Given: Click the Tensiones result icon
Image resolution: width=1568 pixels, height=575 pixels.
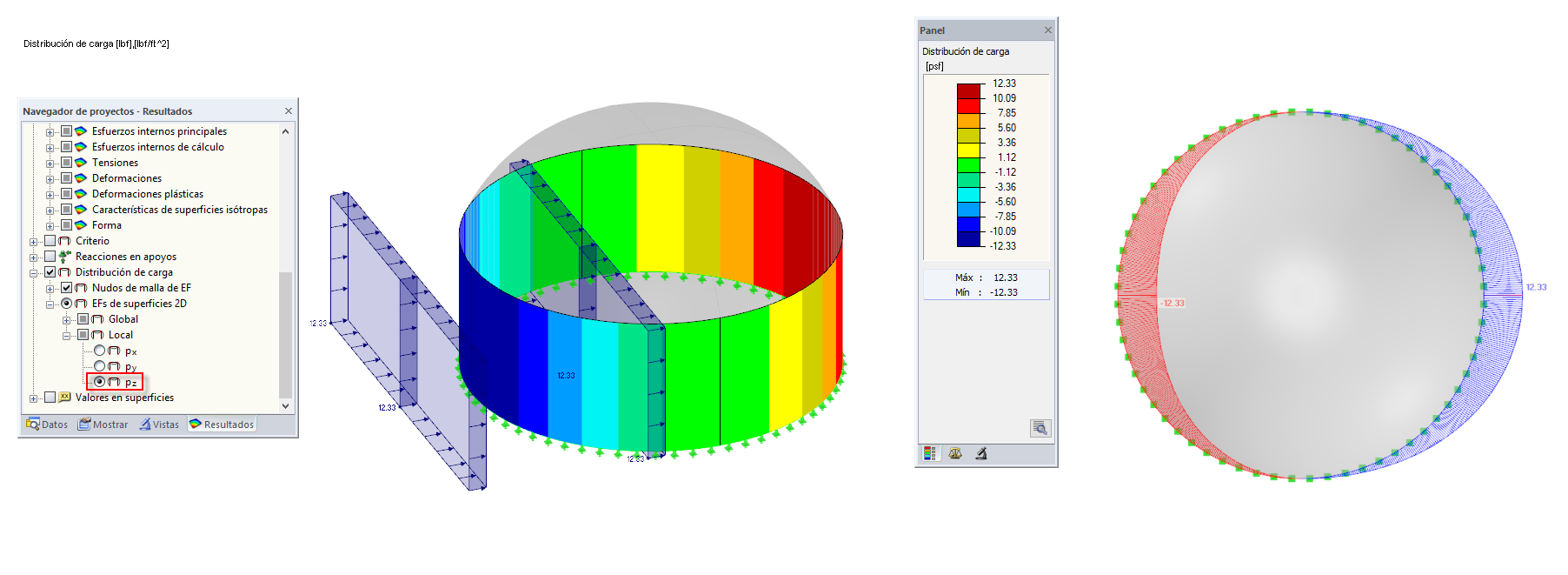Looking at the screenshot, I should pyautogui.click(x=81, y=163).
